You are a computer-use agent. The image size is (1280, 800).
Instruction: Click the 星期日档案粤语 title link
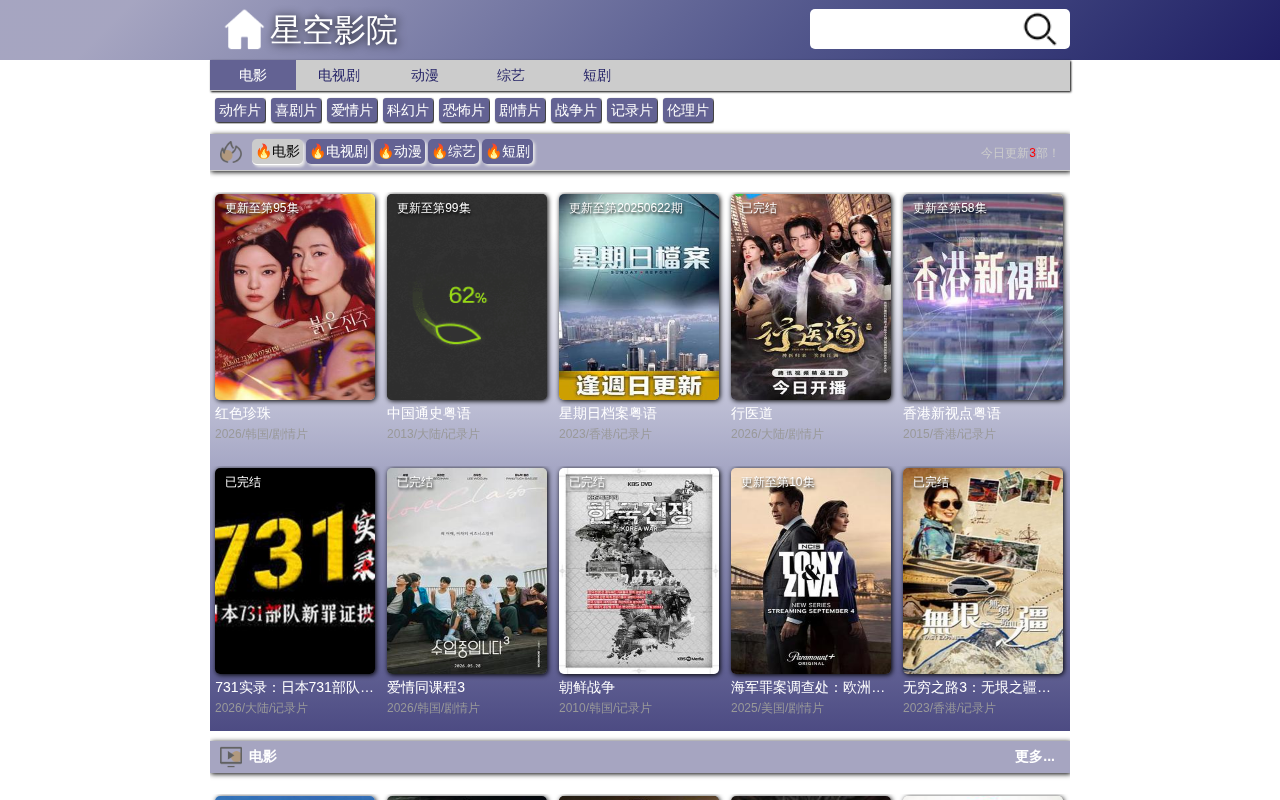pos(608,413)
